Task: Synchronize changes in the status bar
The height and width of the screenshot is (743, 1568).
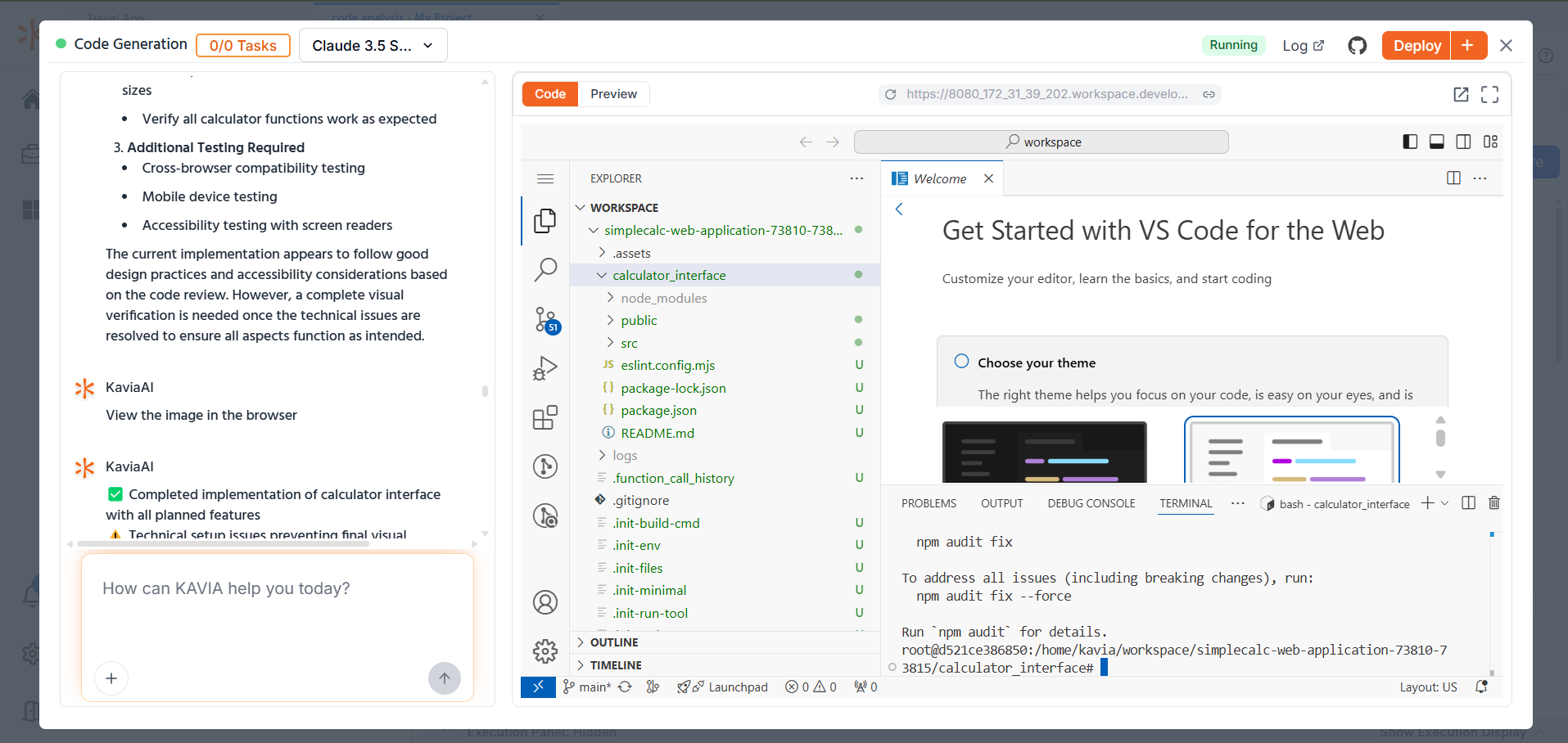Action: pos(625,687)
